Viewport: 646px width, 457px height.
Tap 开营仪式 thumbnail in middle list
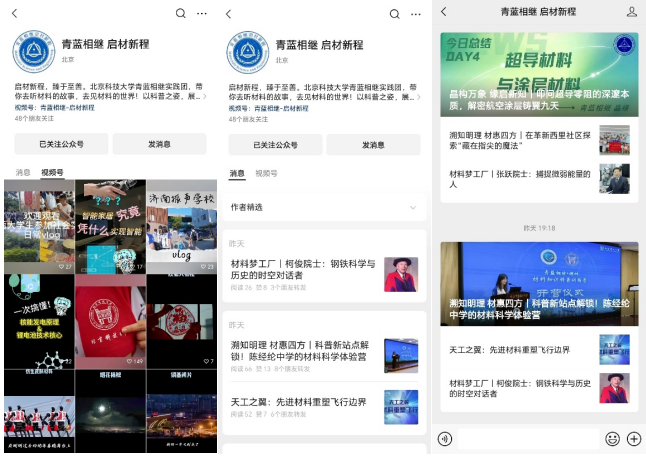tap(401, 356)
